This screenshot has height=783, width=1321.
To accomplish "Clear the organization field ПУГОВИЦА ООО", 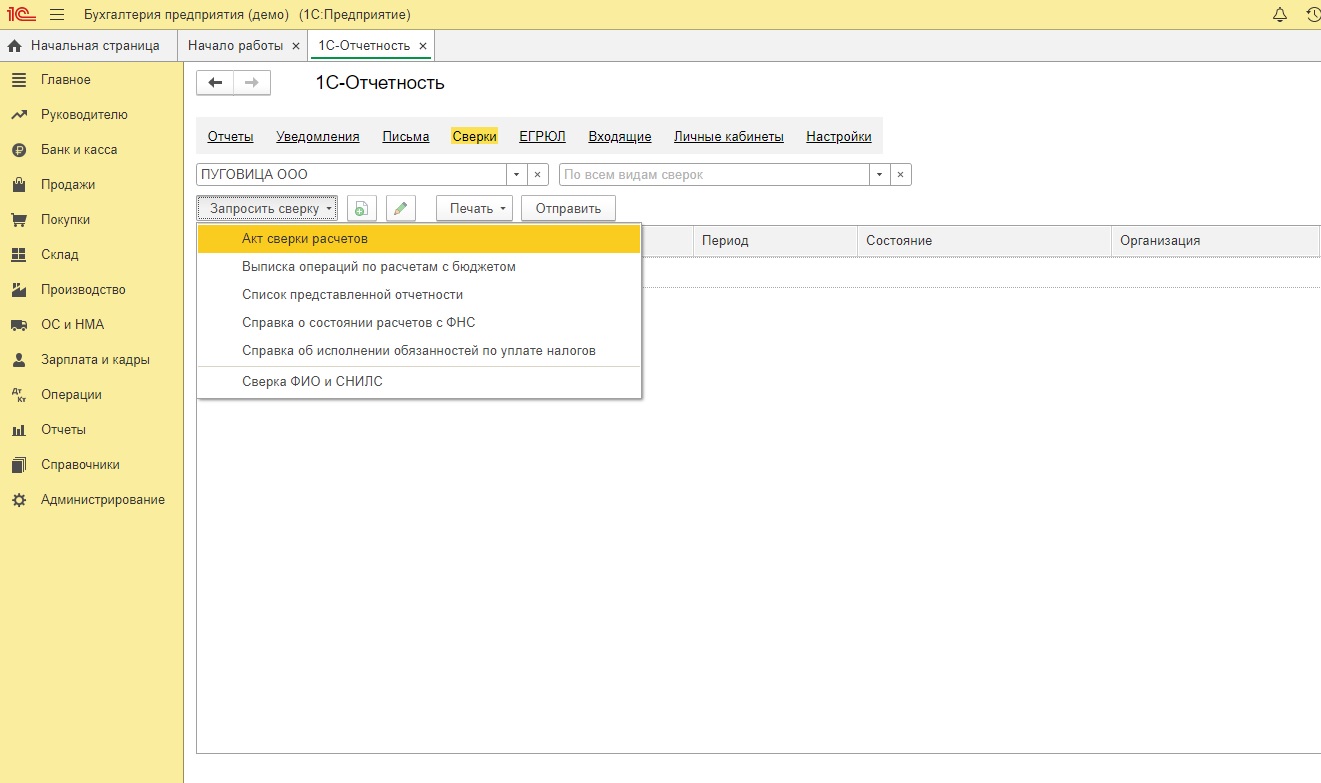I will [538, 175].
